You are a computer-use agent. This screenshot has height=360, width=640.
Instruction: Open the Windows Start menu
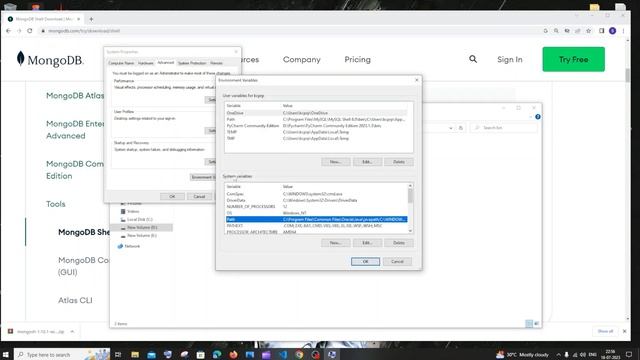coord(6,355)
